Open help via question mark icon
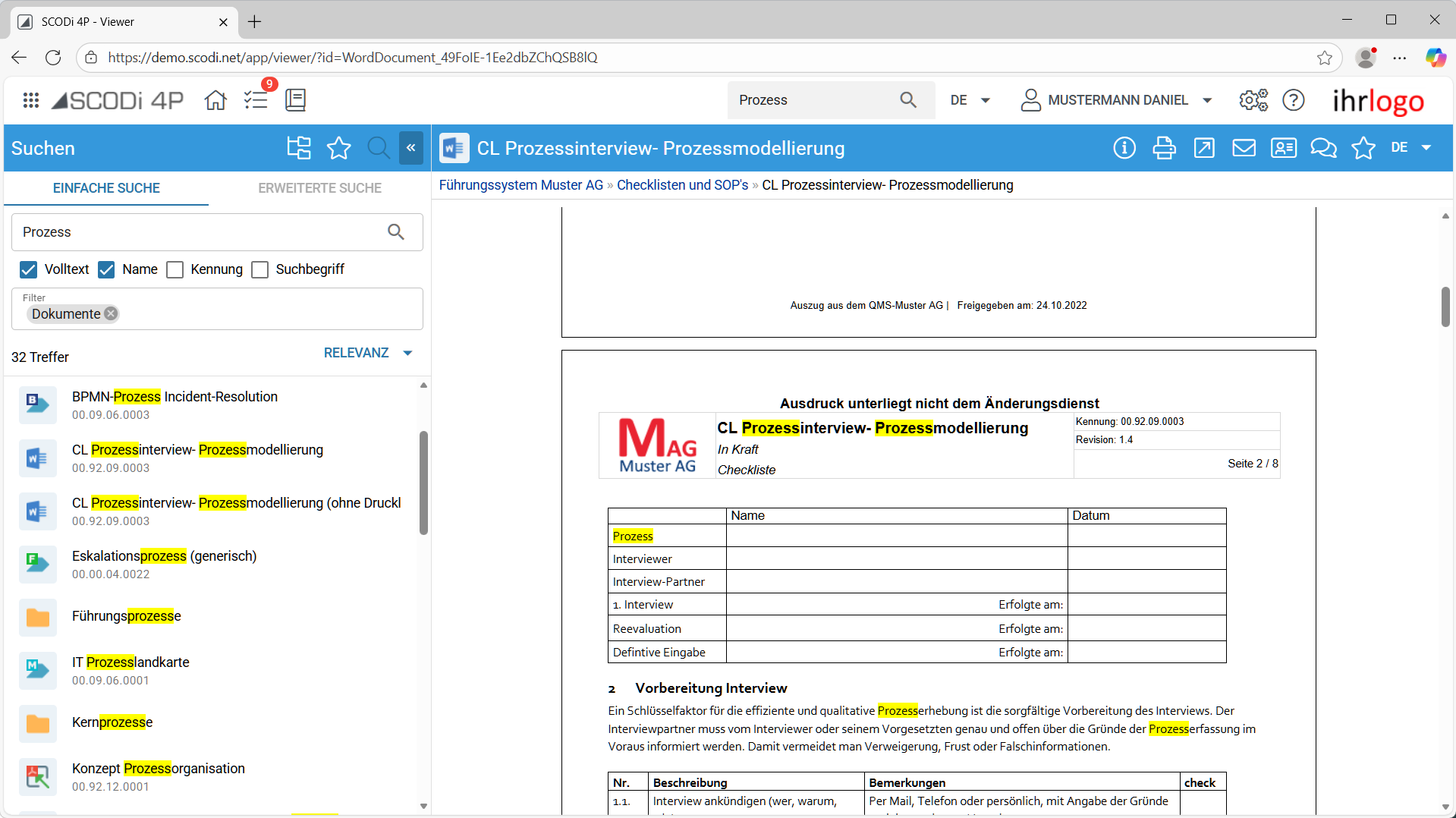This screenshot has height=818, width=1456. point(1293,100)
